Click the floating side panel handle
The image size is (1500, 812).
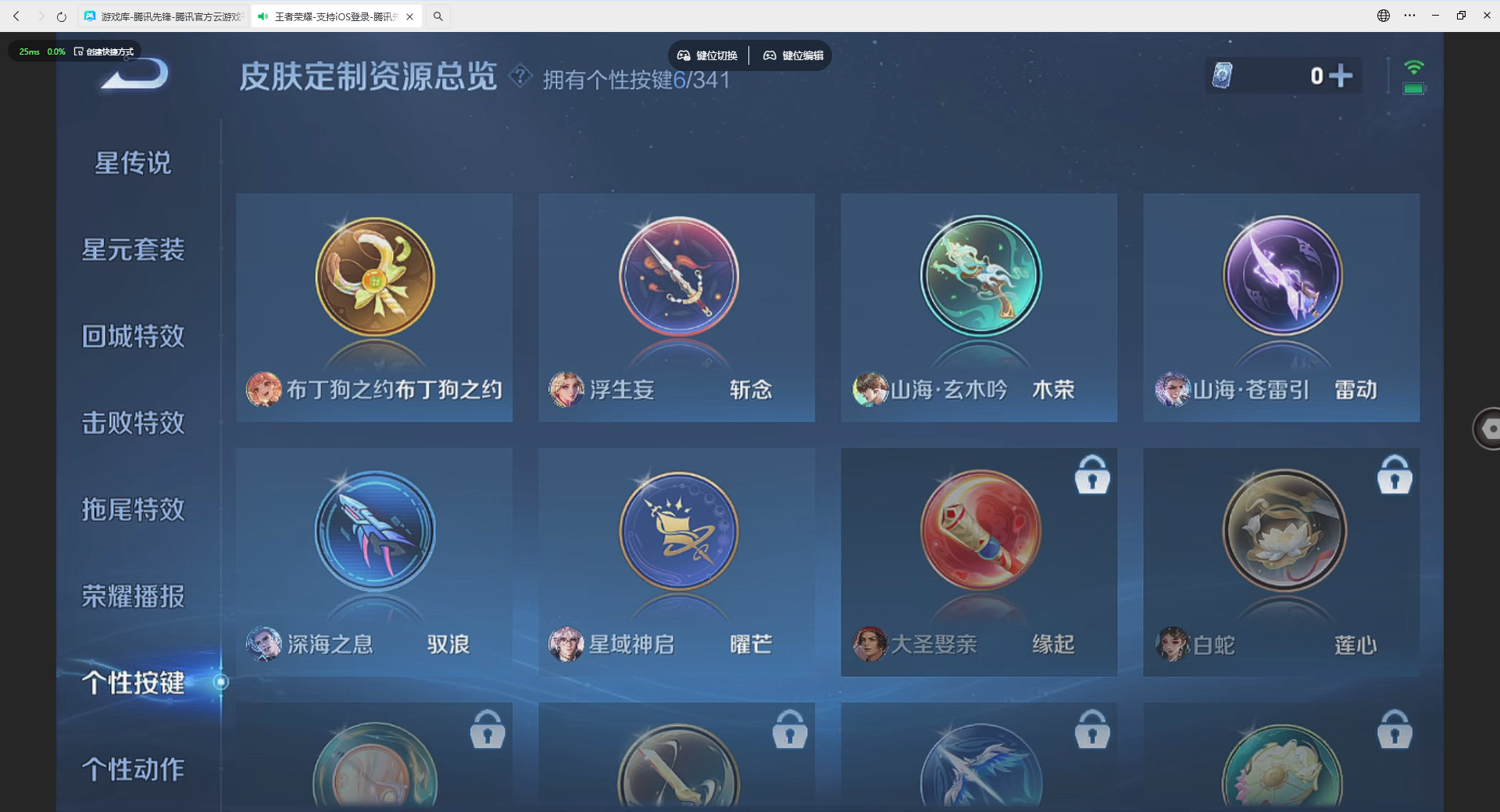coord(1486,429)
